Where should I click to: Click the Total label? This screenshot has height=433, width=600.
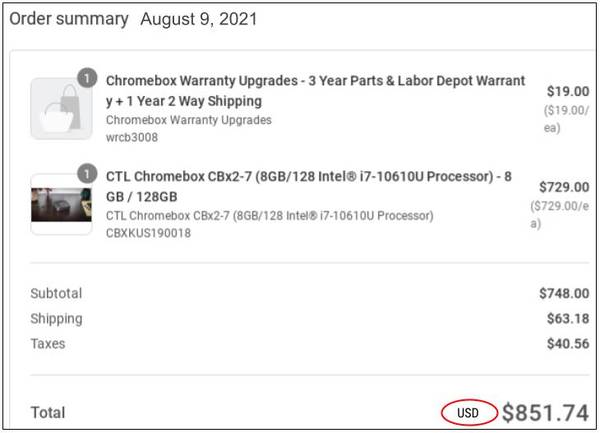point(48,412)
